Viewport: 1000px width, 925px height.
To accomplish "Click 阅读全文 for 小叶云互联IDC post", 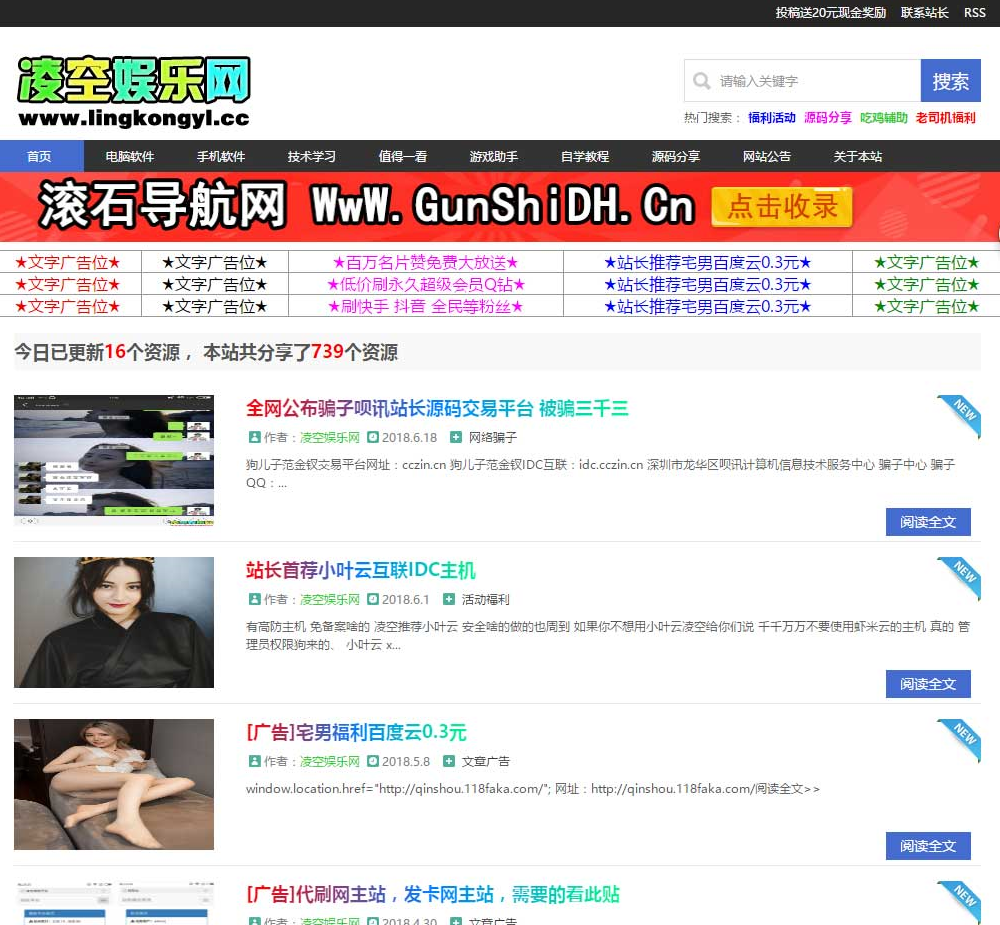I will [928, 684].
